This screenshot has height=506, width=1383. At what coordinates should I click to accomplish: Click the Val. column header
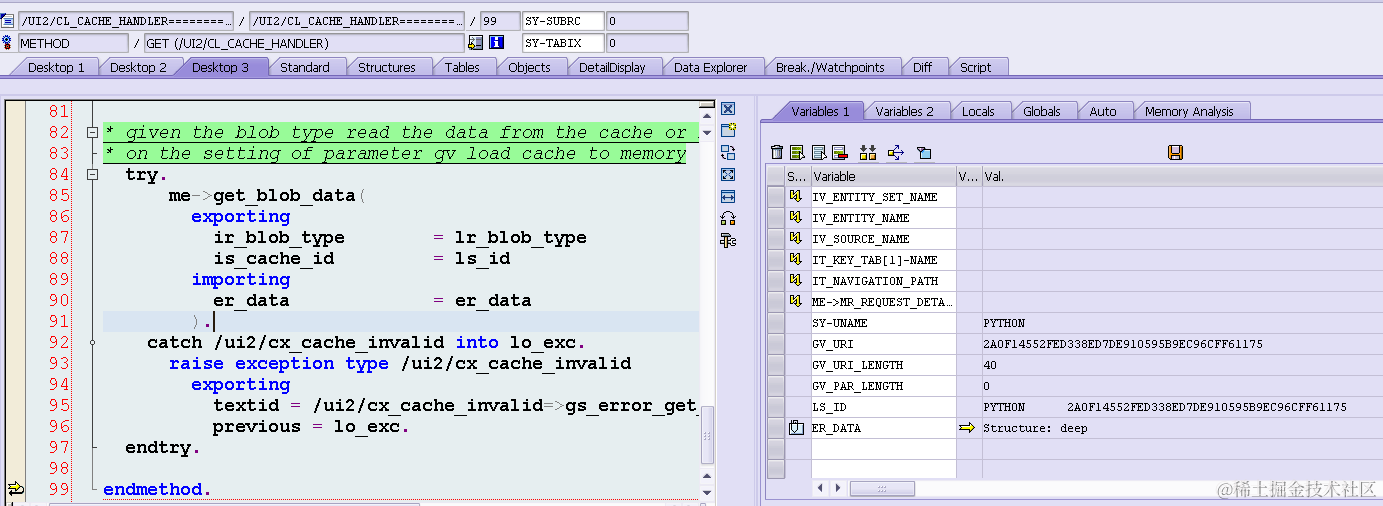tap(1182, 176)
